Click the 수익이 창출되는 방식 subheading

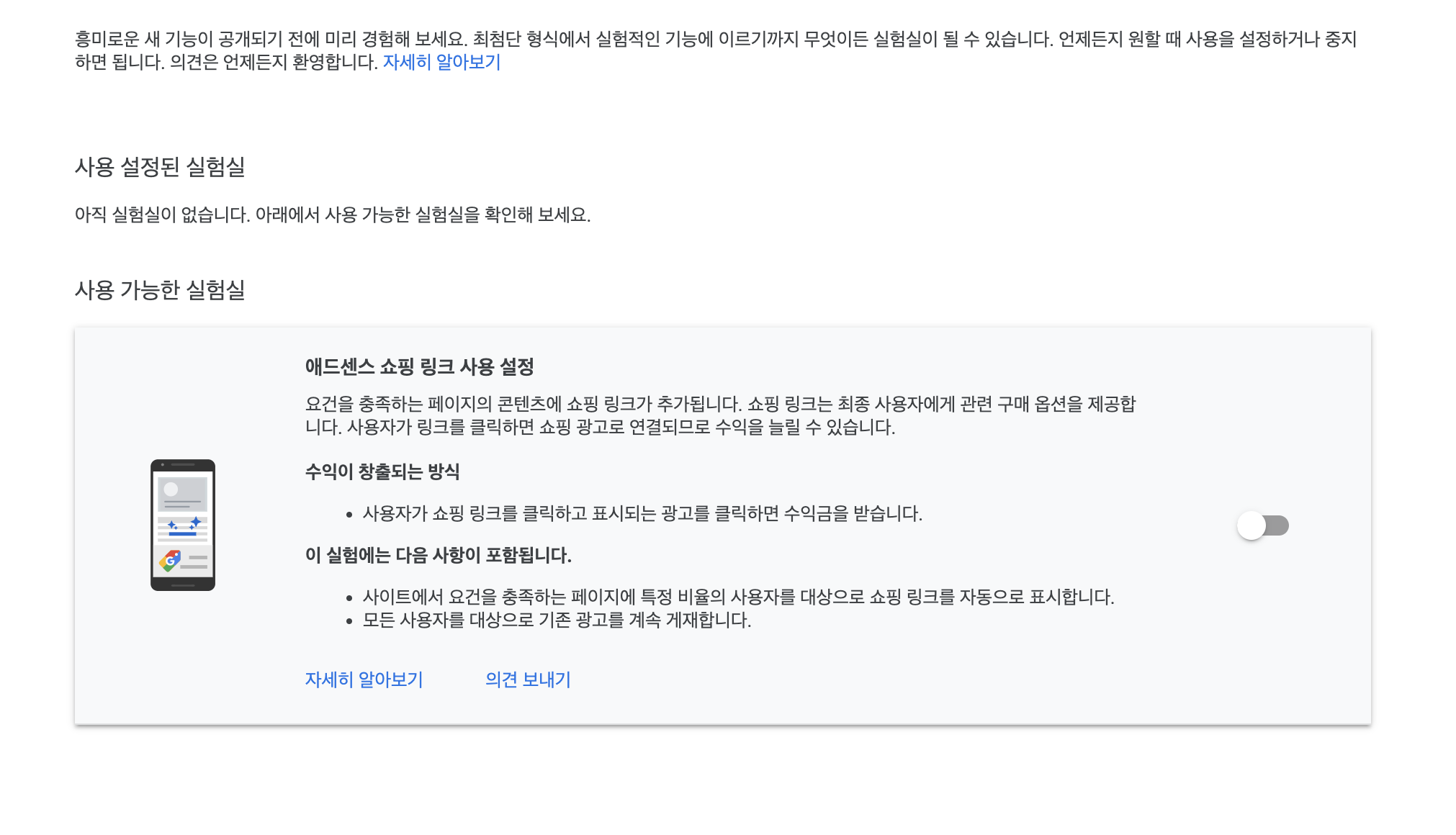coord(382,472)
